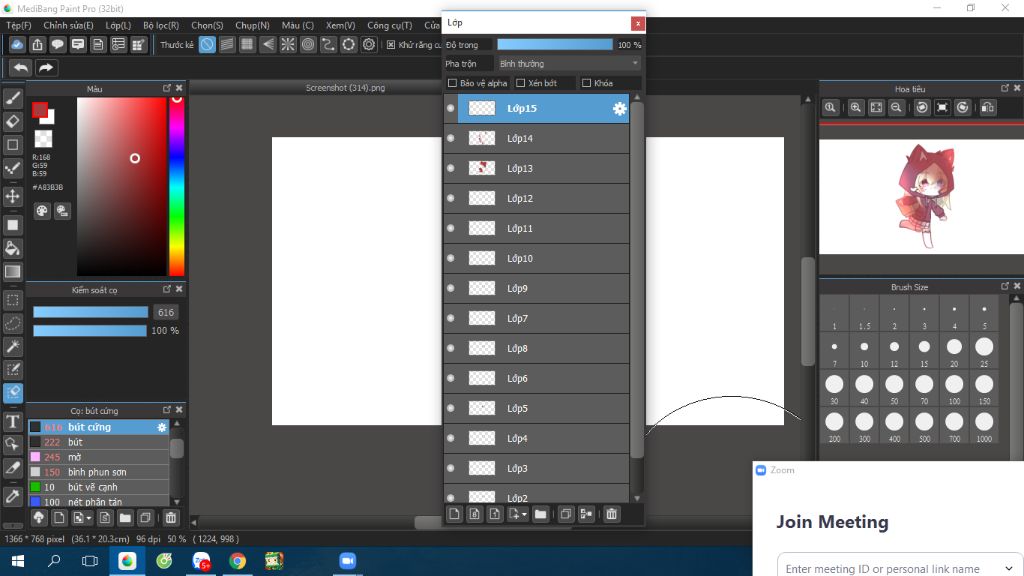This screenshot has width=1024, height=576.
Task: Toggle Khử răng cưa checkbox
Action: click(391, 44)
